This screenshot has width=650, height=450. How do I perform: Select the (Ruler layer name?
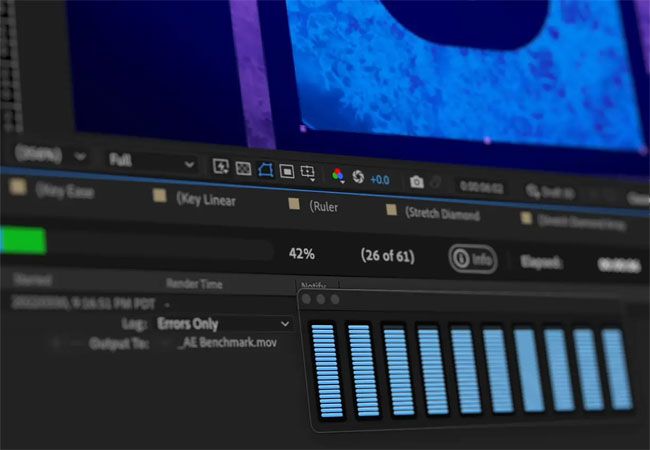[324, 206]
